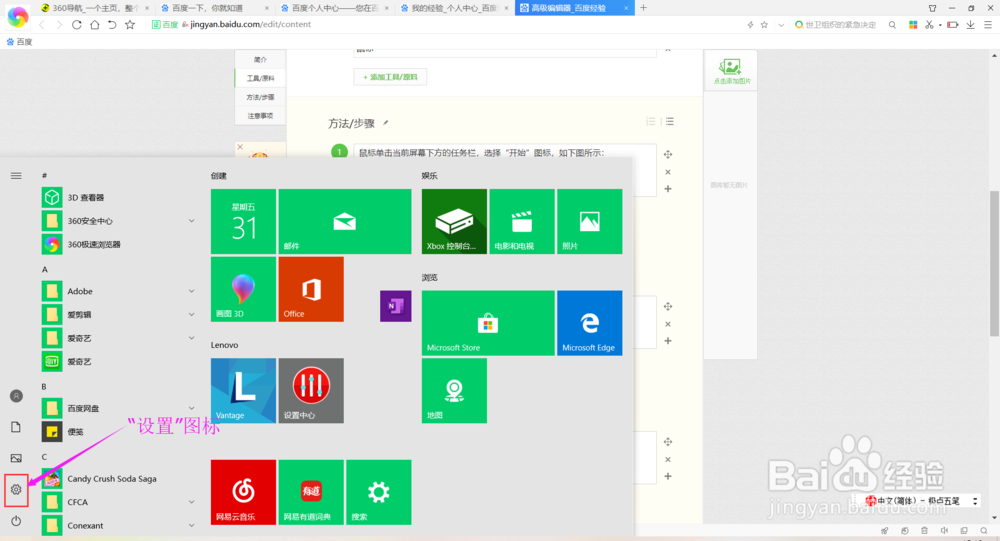Image resolution: width=1000 pixels, height=541 pixels.
Task: Open the Pictures icon in Start rail
Action: [x=16, y=458]
